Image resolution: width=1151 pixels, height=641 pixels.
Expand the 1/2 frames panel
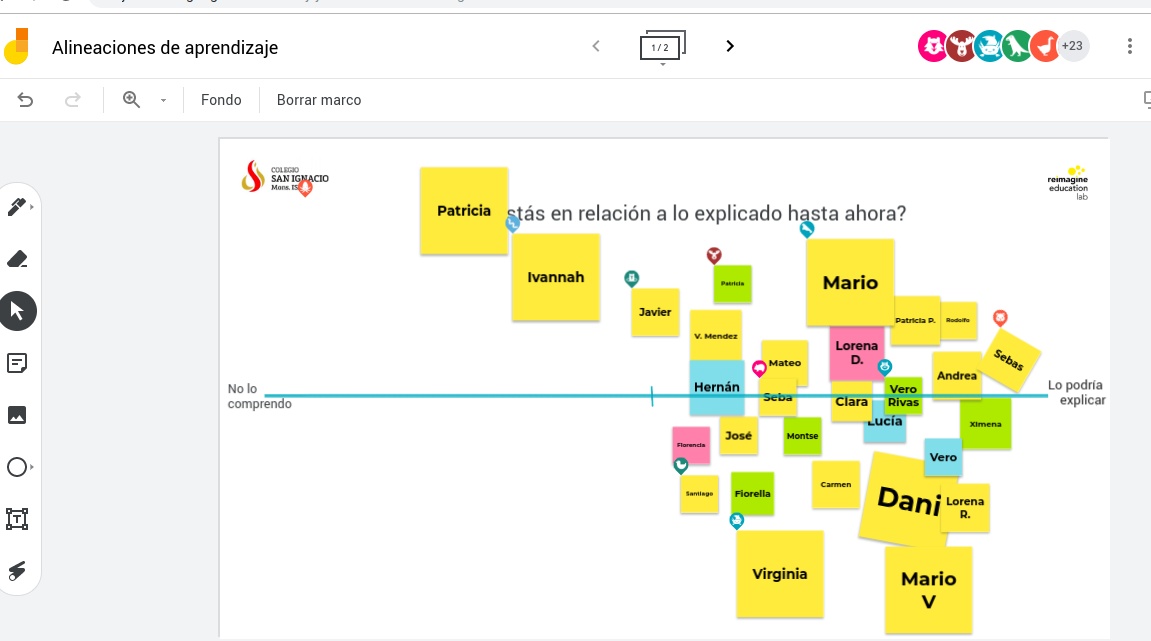tap(662, 47)
